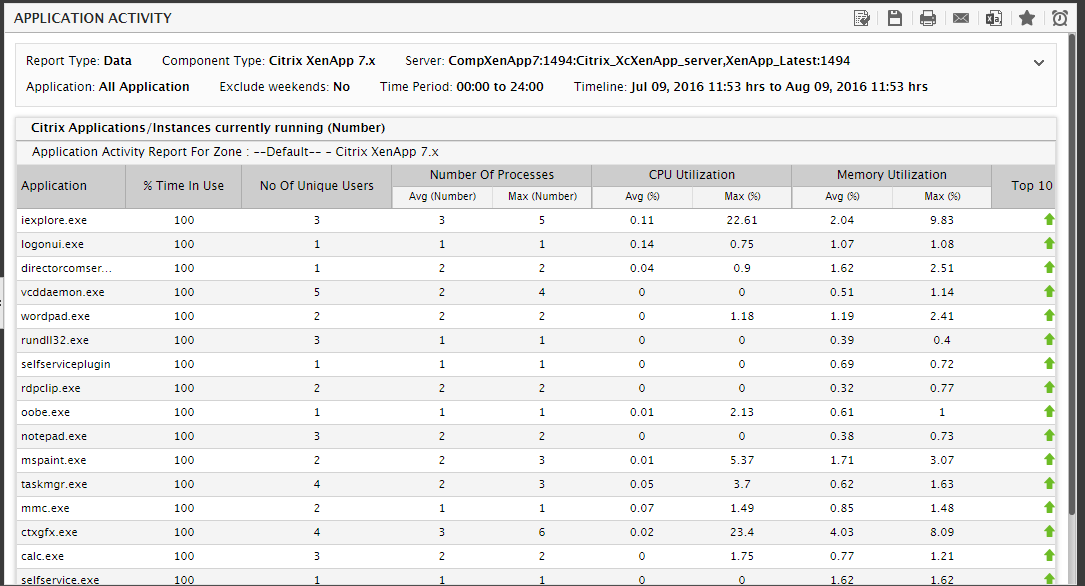1085x586 pixels.
Task: Click the 5.37 max CPU value for mspaint.exe
Action: [742, 460]
